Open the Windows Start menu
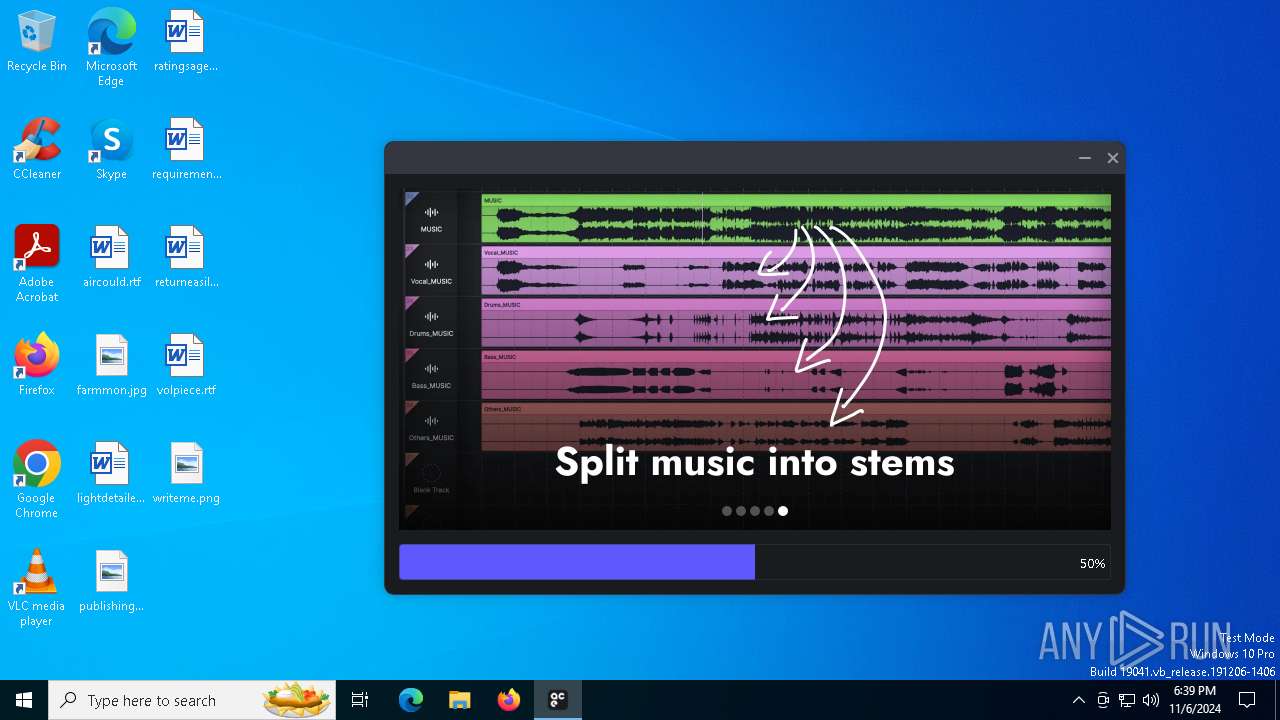The width and height of the screenshot is (1280, 720). pyautogui.click(x=24, y=700)
